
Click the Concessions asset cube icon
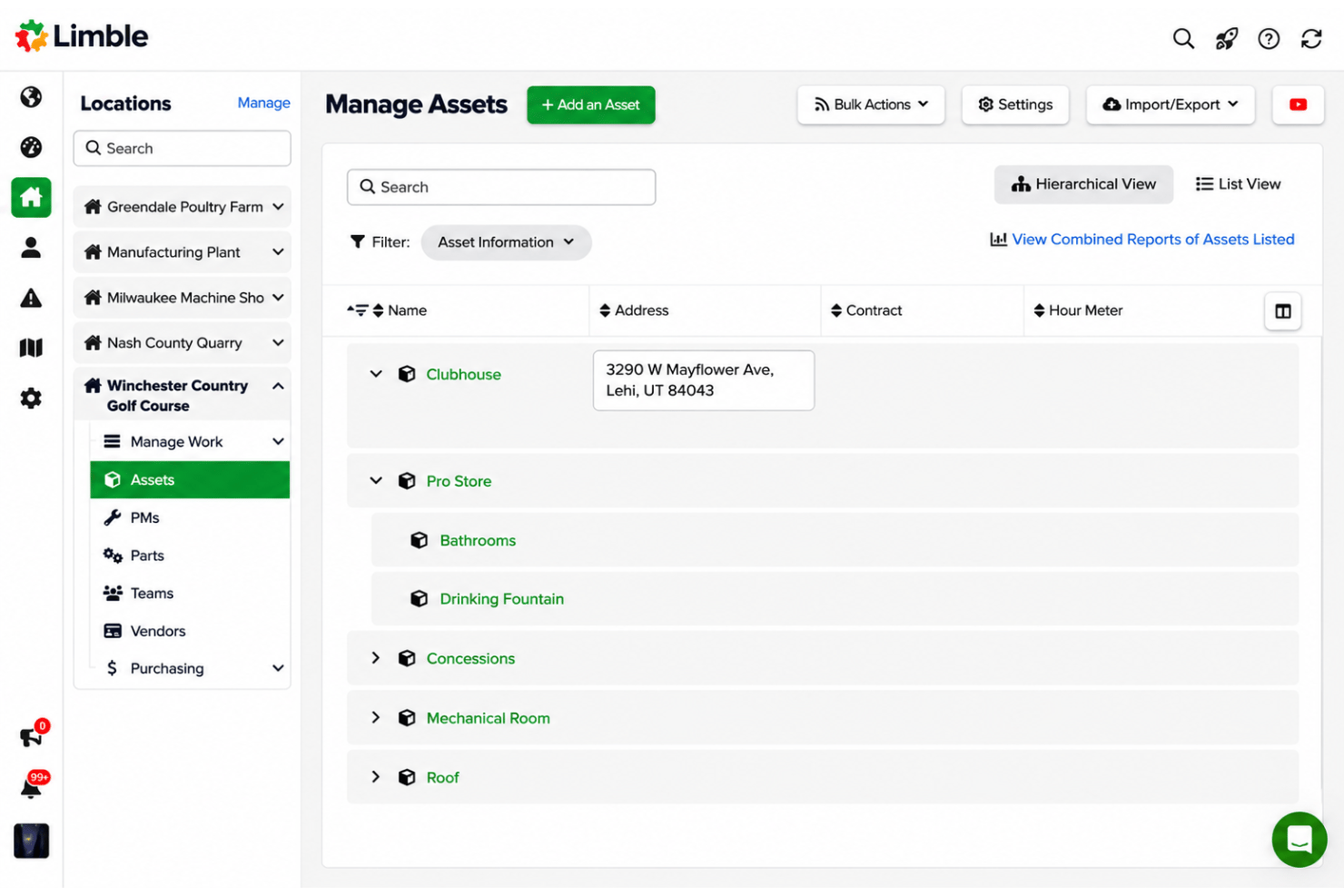pos(407,658)
